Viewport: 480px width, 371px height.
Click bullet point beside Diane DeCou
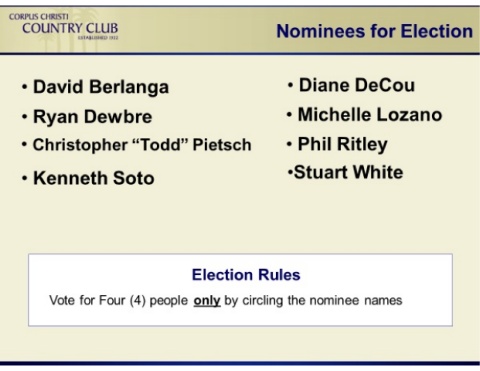tap(290, 85)
